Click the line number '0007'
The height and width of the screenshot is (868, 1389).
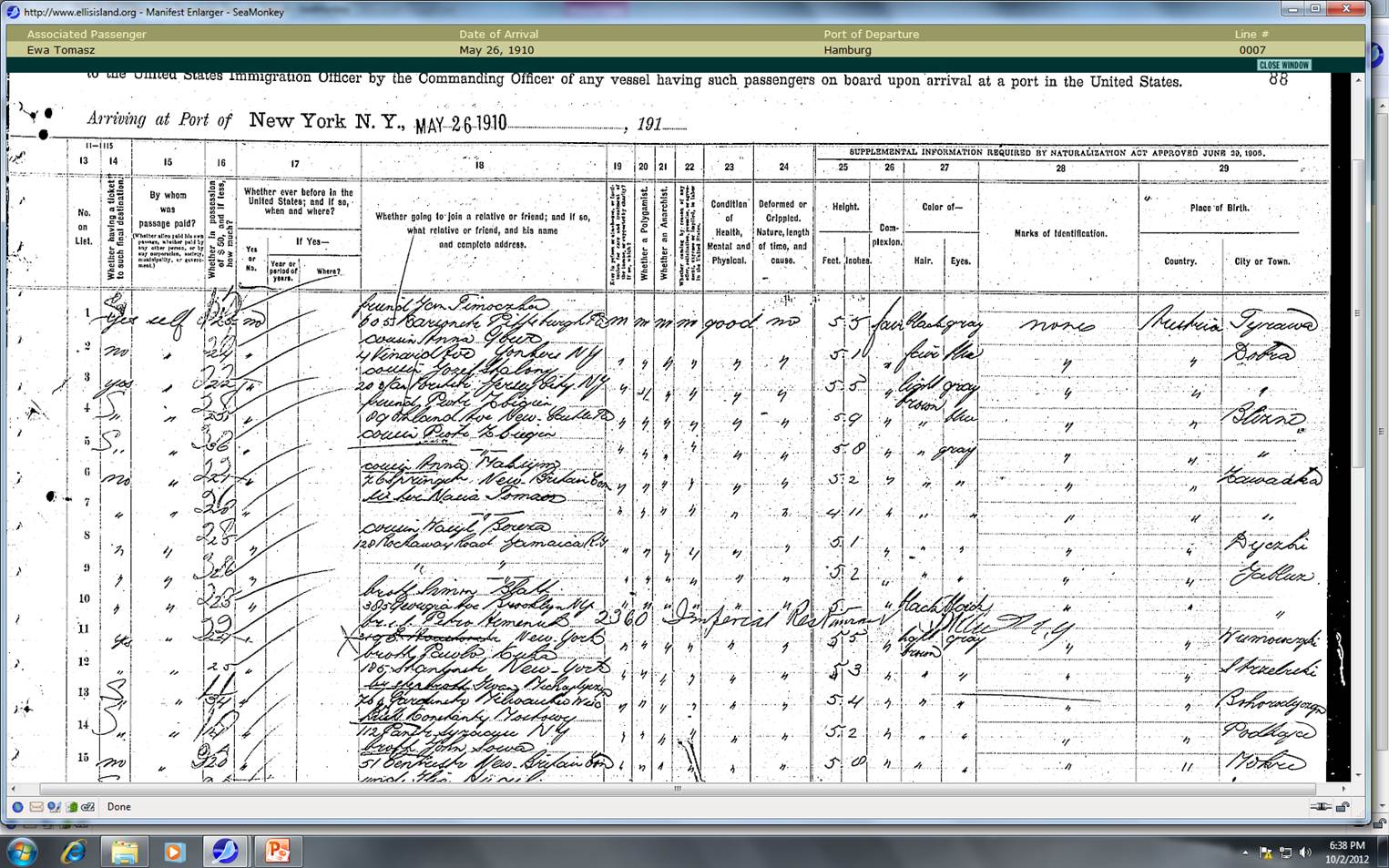point(1251,50)
